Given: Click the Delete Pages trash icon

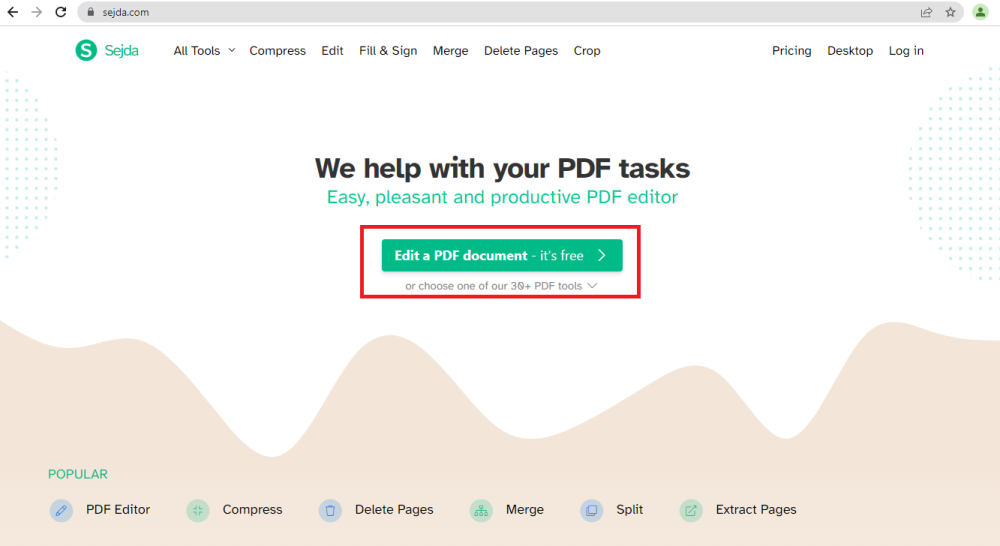Looking at the screenshot, I should click(330, 510).
